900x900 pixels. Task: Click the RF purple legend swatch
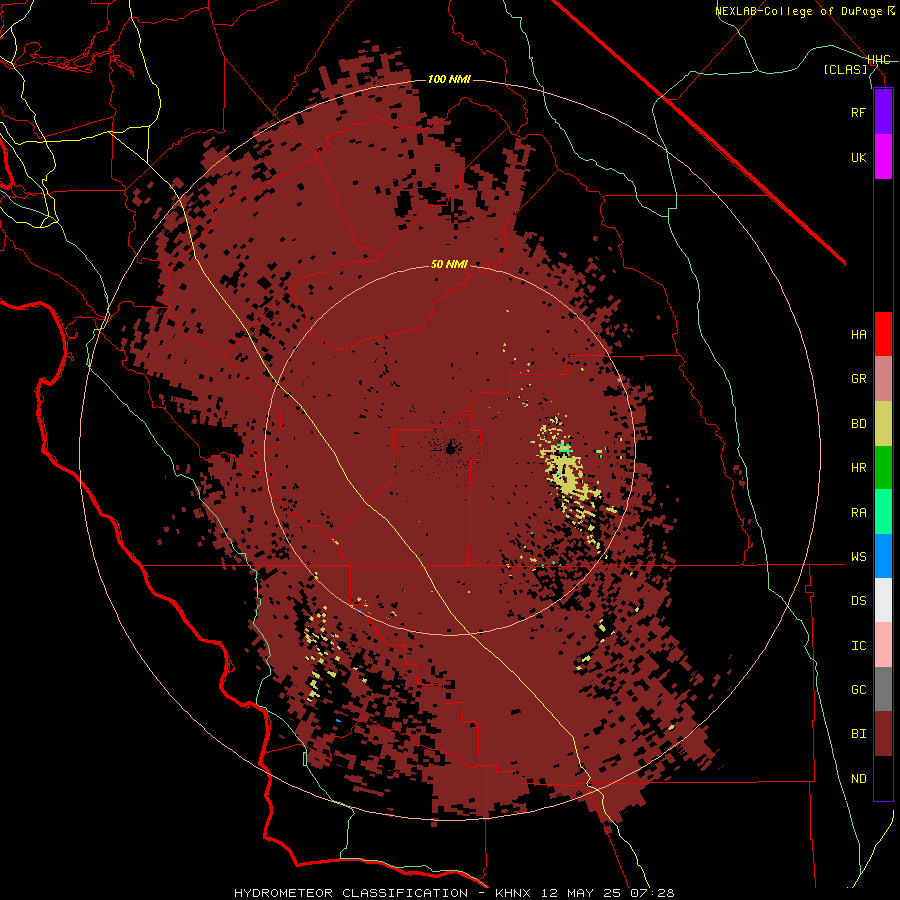point(883,112)
